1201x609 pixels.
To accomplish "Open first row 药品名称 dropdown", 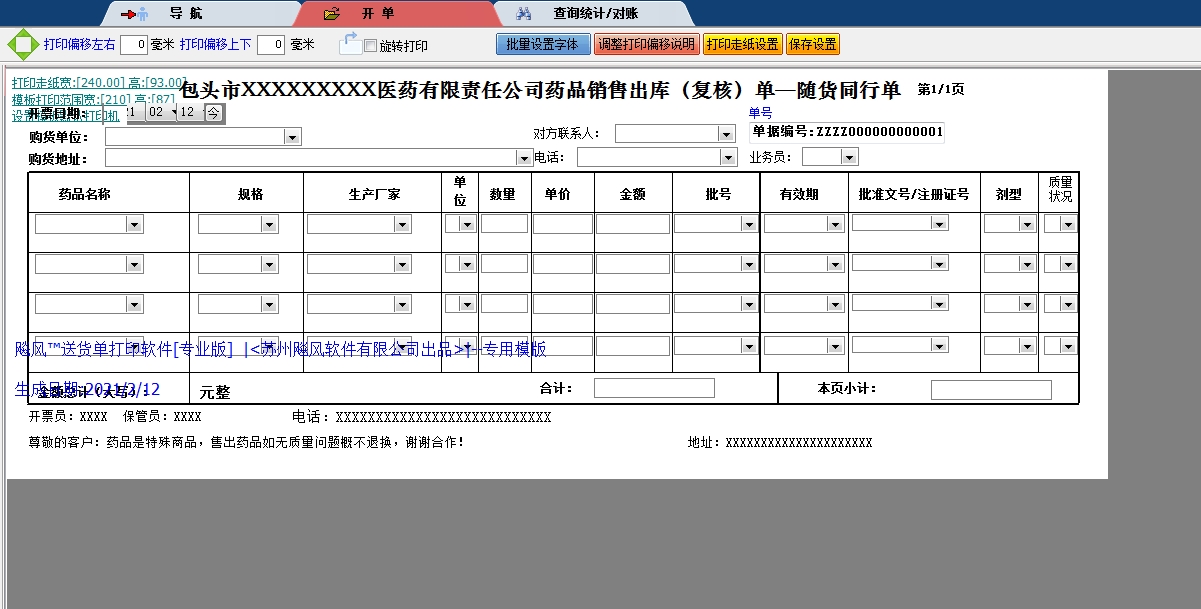I will pyautogui.click(x=134, y=225).
